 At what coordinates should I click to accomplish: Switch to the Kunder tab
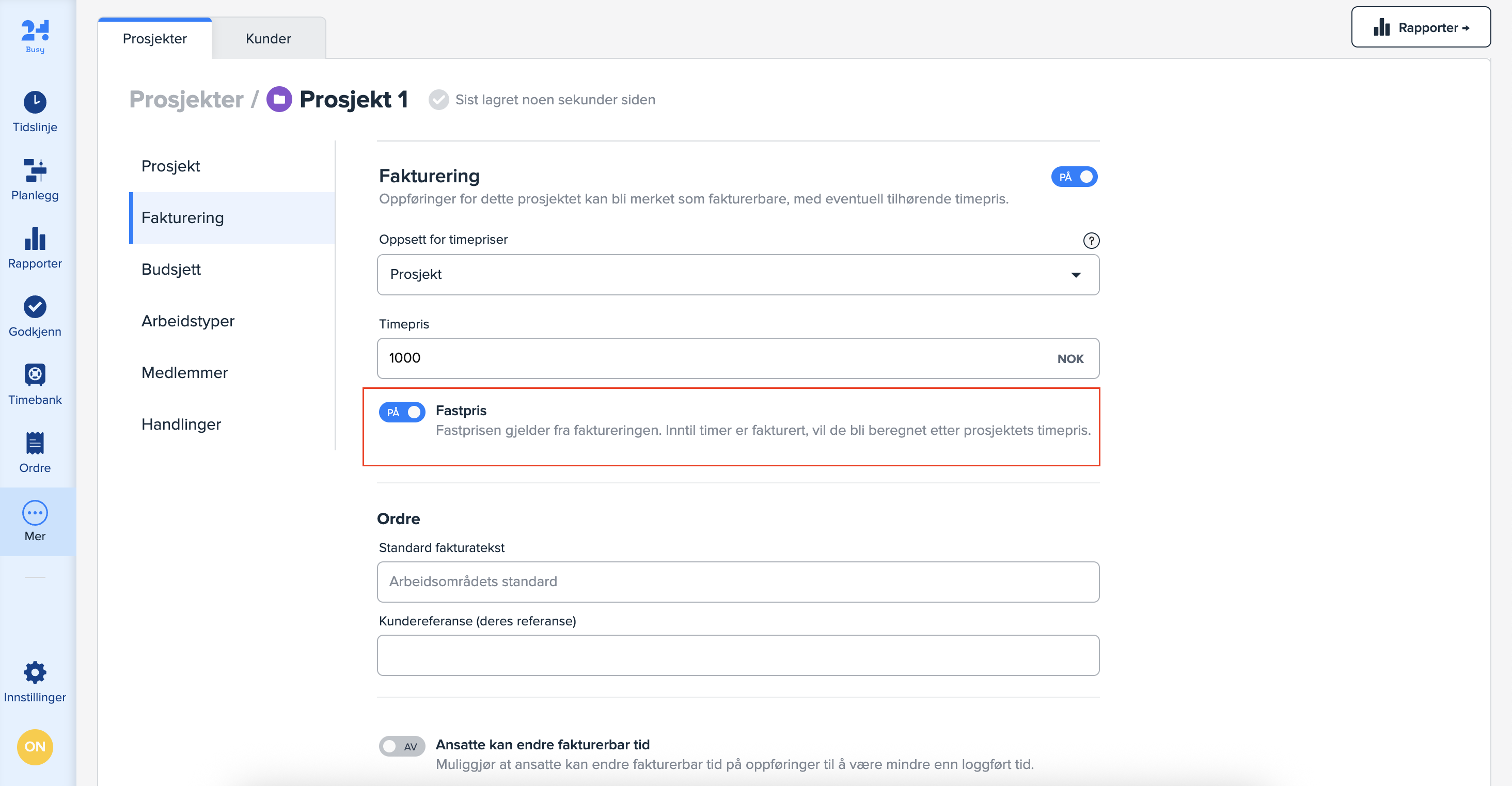click(x=267, y=39)
